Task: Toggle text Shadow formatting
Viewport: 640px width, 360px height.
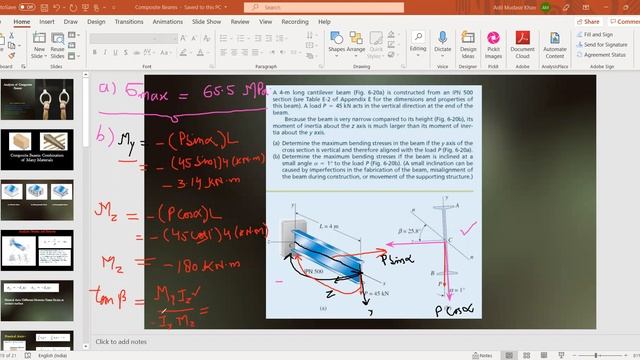Action: pos(126,53)
